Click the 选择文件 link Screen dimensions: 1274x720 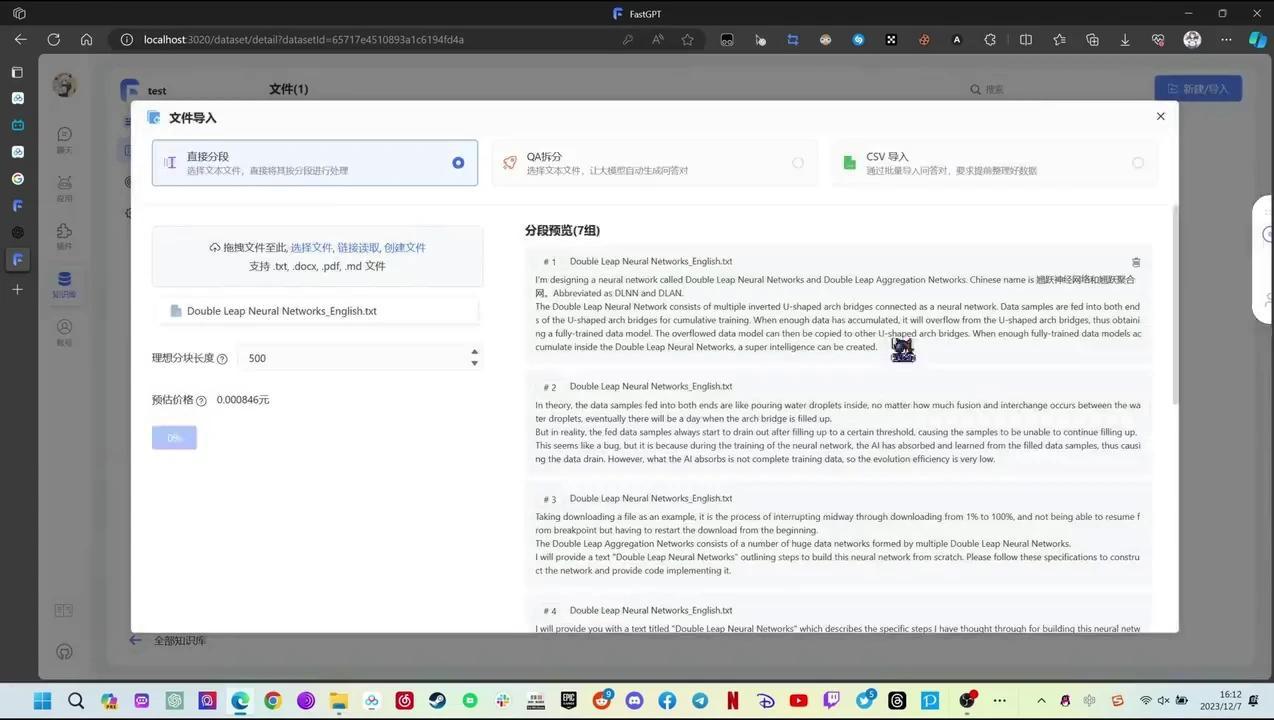click(311, 247)
